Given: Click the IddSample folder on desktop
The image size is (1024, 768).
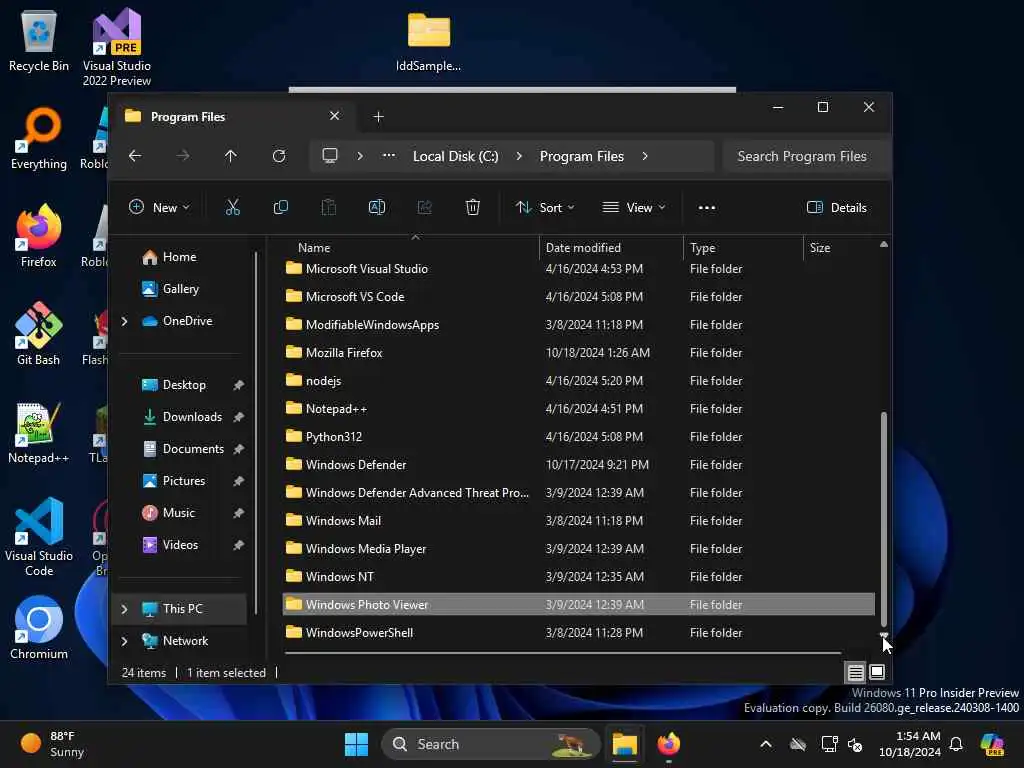Looking at the screenshot, I should tap(428, 41).
